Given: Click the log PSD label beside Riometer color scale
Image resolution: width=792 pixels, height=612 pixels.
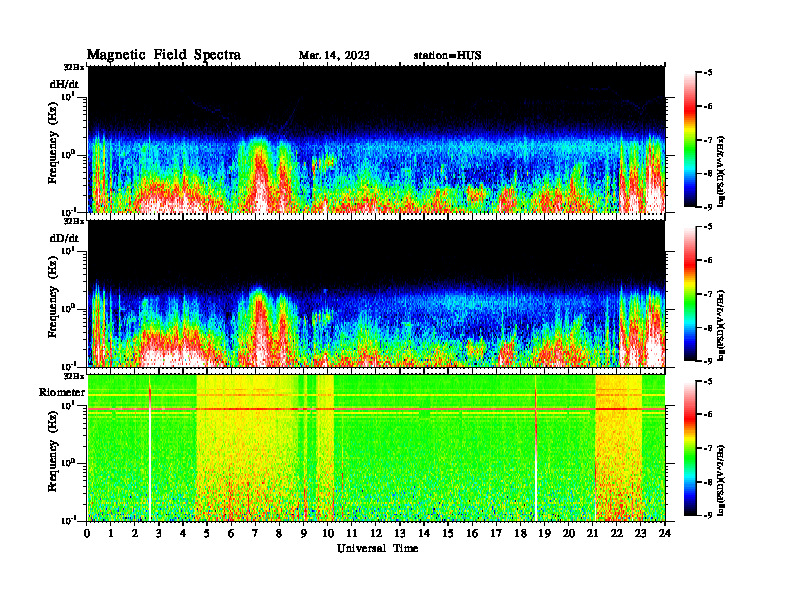Looking at the screenshot, I should click(722, 480).
